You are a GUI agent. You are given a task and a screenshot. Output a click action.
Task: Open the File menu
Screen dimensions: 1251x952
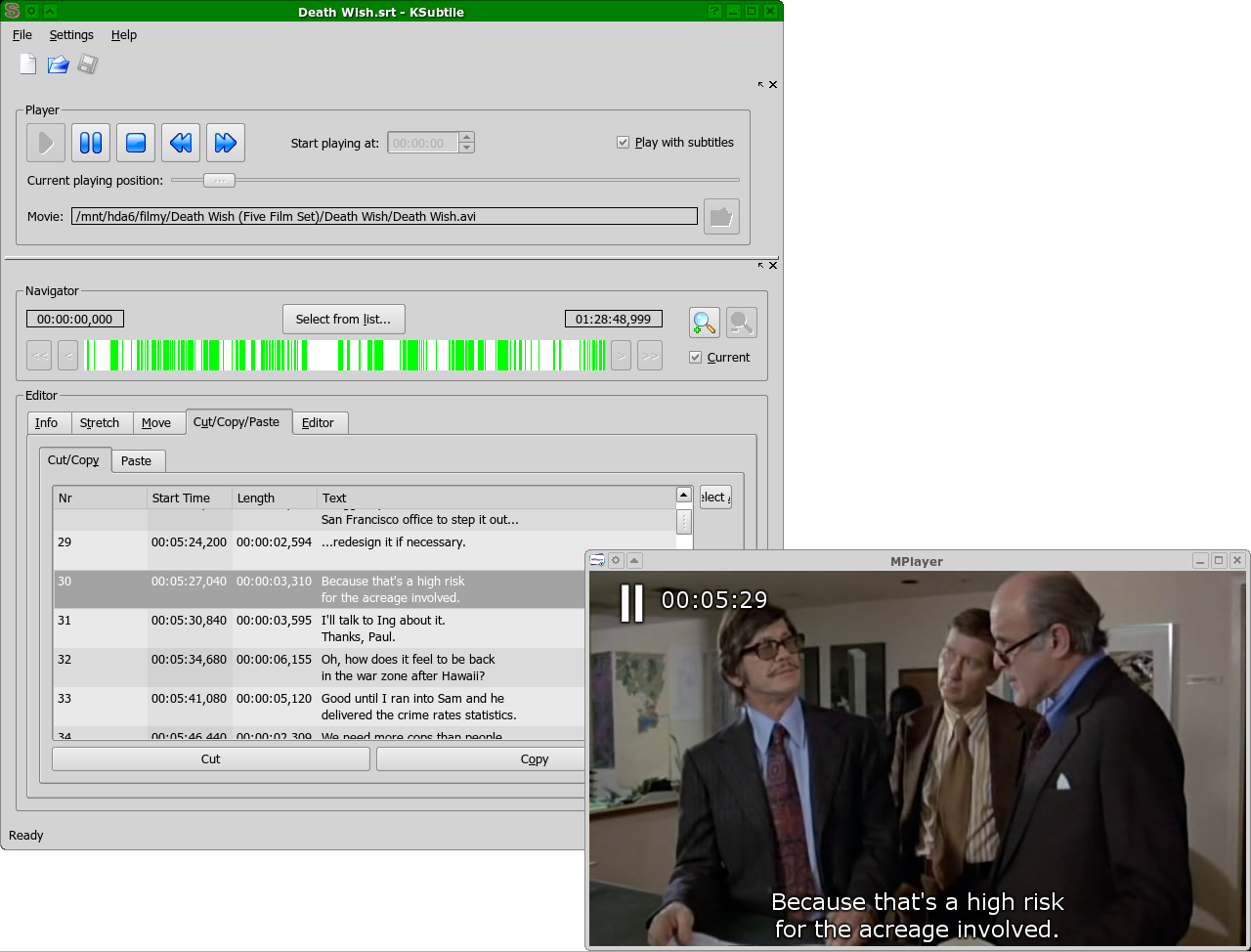22,34
